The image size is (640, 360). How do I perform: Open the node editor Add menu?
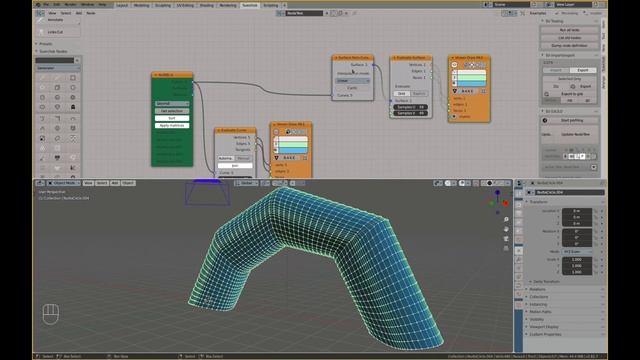(79, 13)
